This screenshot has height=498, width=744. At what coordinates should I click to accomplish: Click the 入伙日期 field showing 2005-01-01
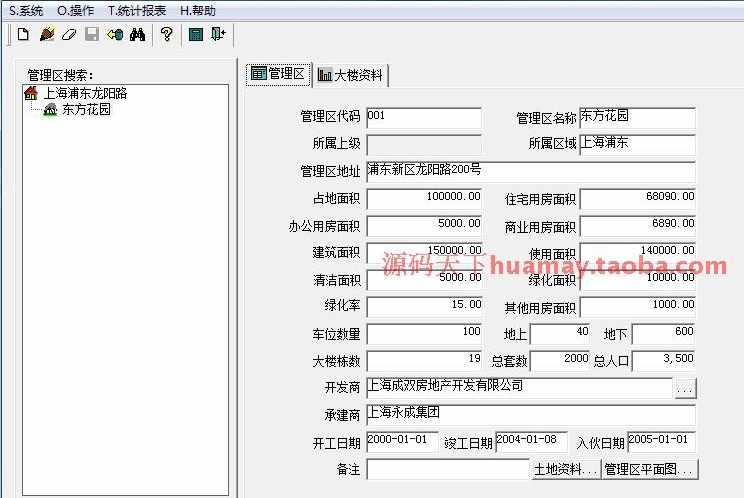click(661, 442)
